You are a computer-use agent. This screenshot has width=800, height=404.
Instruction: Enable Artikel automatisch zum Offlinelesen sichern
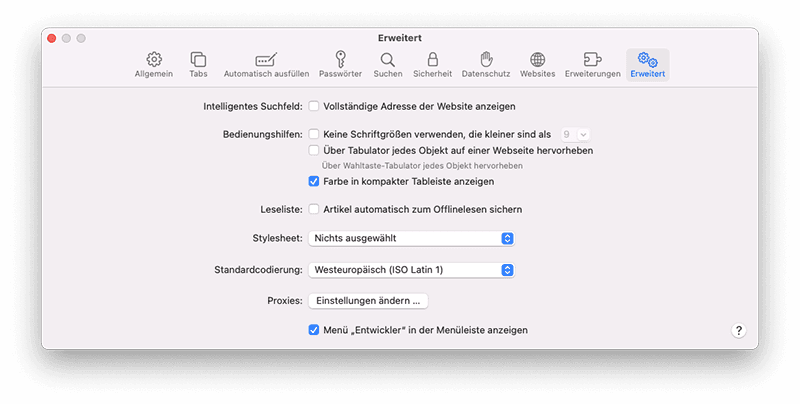314,209
